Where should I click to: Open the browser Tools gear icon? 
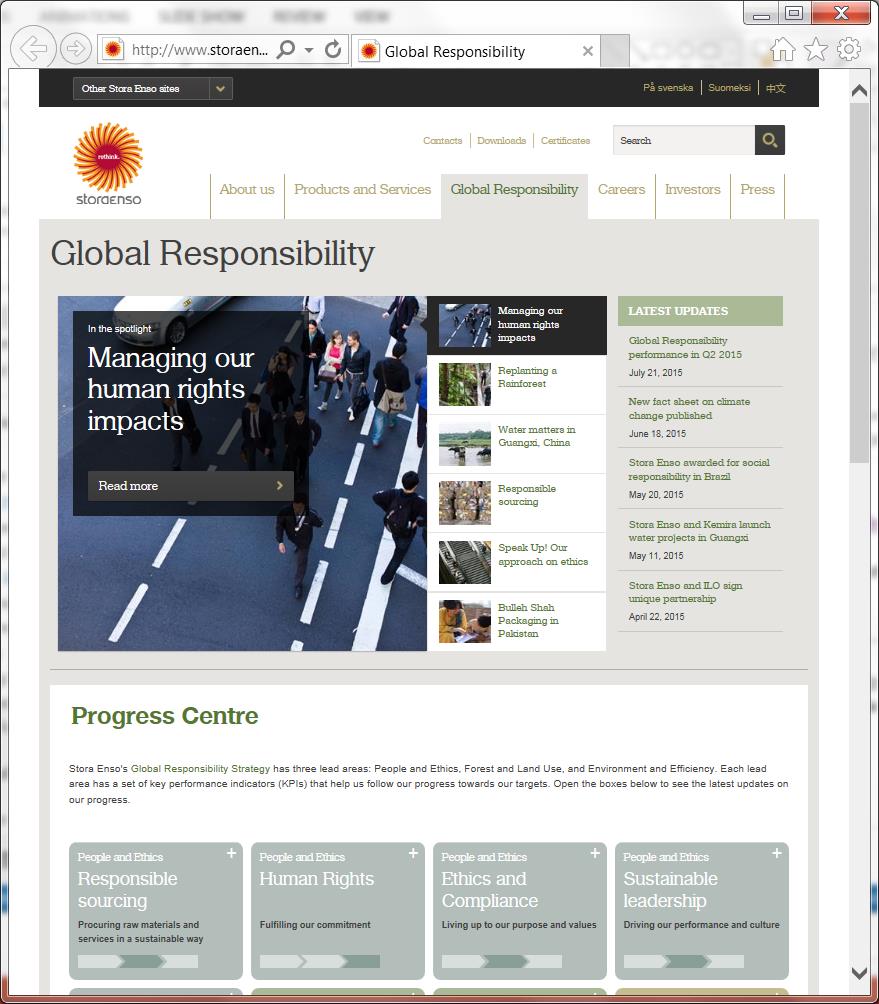[x=849, y=49]
